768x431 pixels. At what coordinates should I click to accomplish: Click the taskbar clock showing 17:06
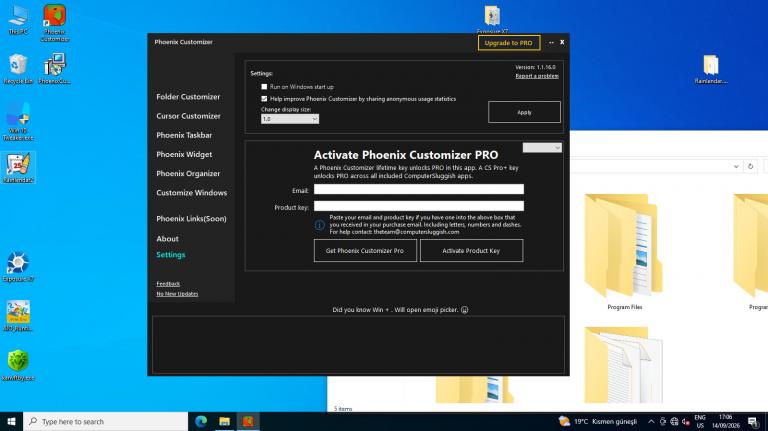pyautogui.click(x=725, y=421)
